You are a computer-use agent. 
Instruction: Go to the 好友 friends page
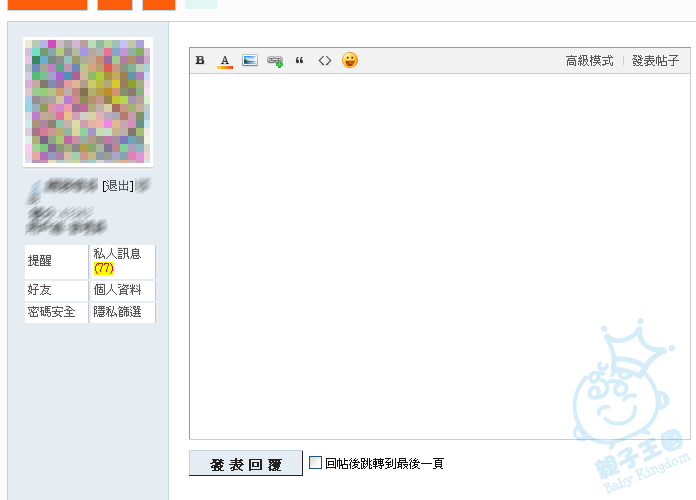point(40,290)
